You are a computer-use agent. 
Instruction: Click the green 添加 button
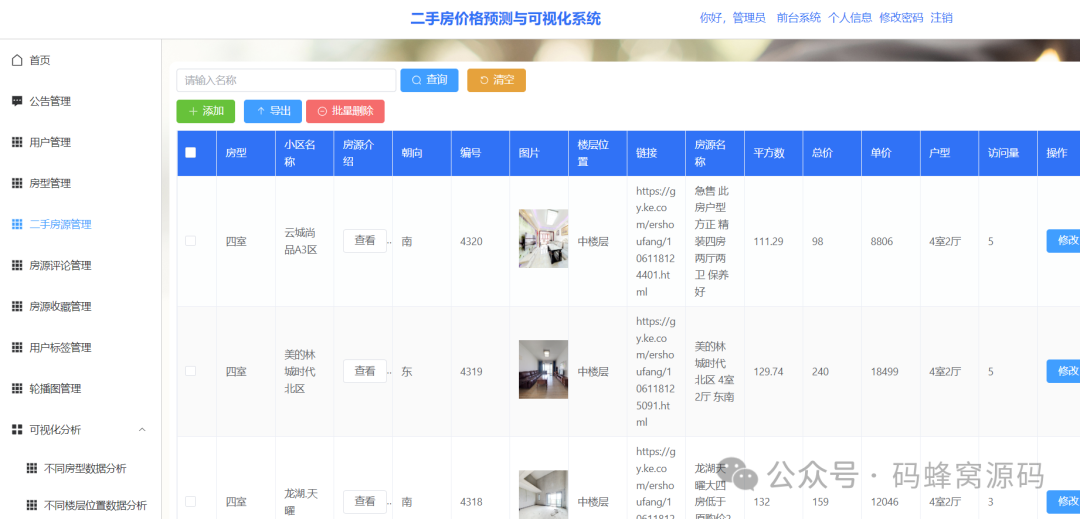point(205,112)
